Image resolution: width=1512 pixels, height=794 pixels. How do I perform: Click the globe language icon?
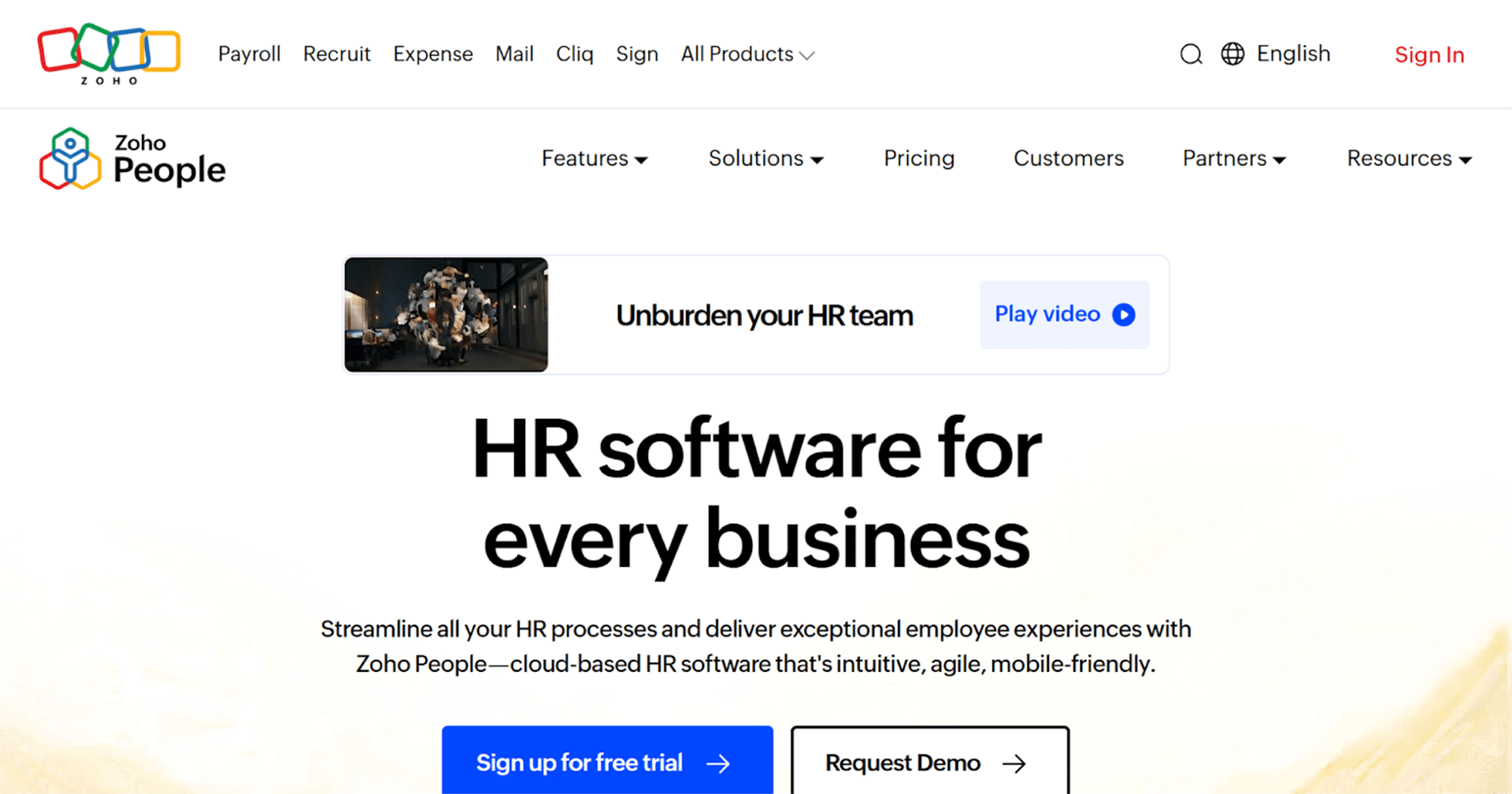pyautogui.click(x=1232, y=54)
